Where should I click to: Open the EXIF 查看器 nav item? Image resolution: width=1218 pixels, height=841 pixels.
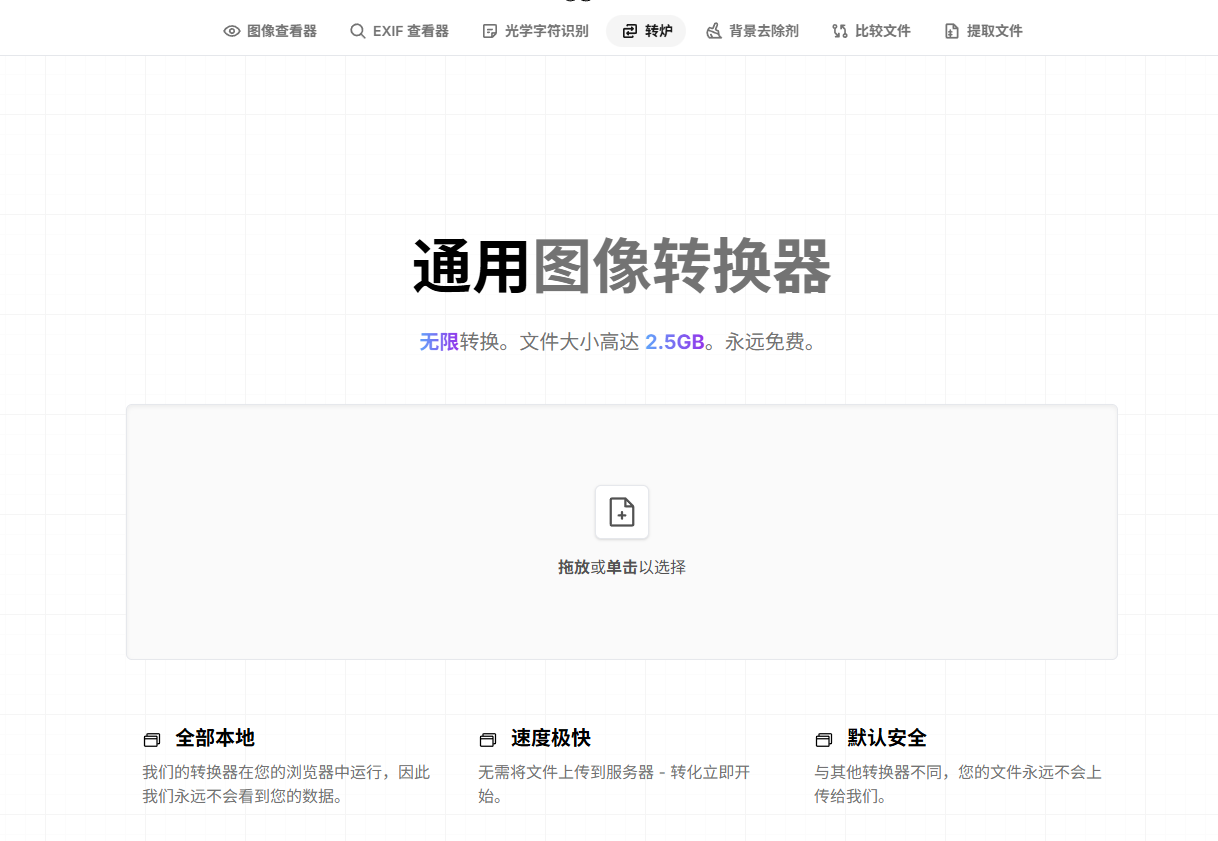pyautogui.click(x=399, y=31)
